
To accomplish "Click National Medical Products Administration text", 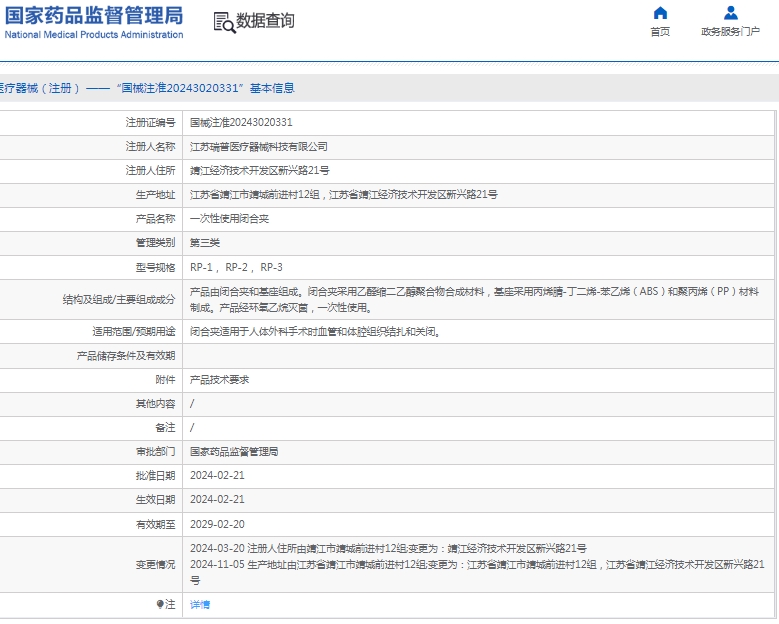I will click(94, 35).
